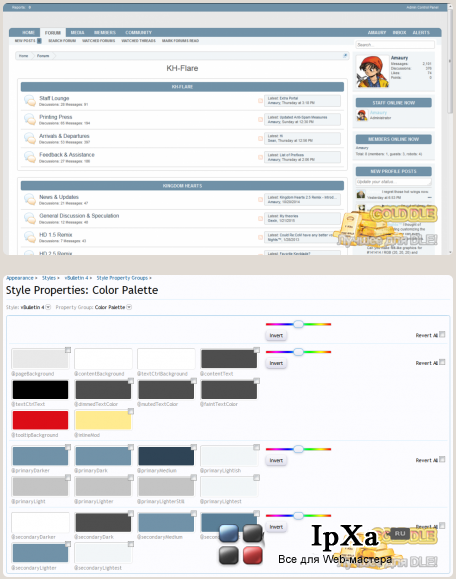
Task: Click the first Invert button
Action: 276,335
